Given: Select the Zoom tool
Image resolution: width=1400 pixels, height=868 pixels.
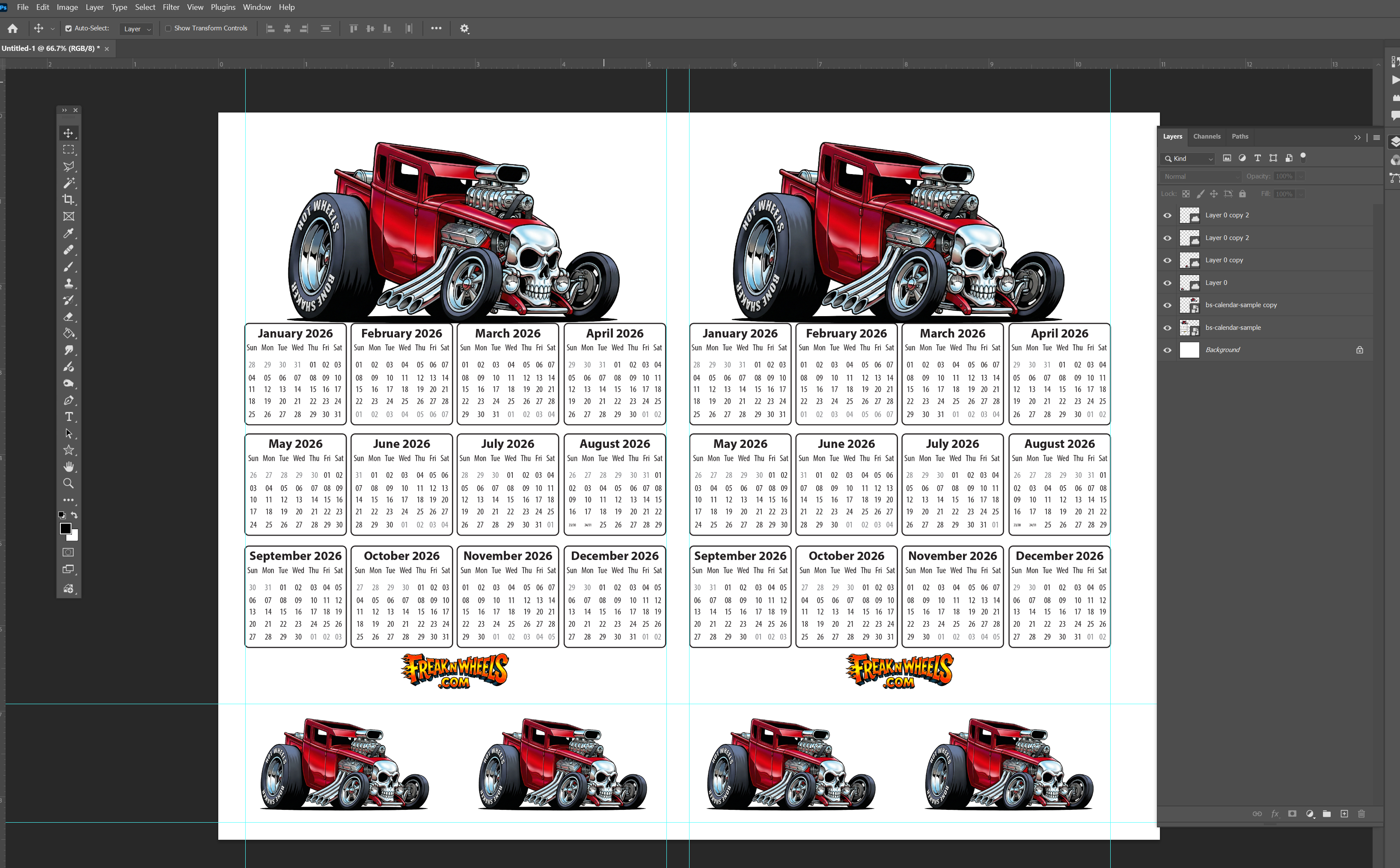Looking at the screenshot, I should tap(68, 483).
